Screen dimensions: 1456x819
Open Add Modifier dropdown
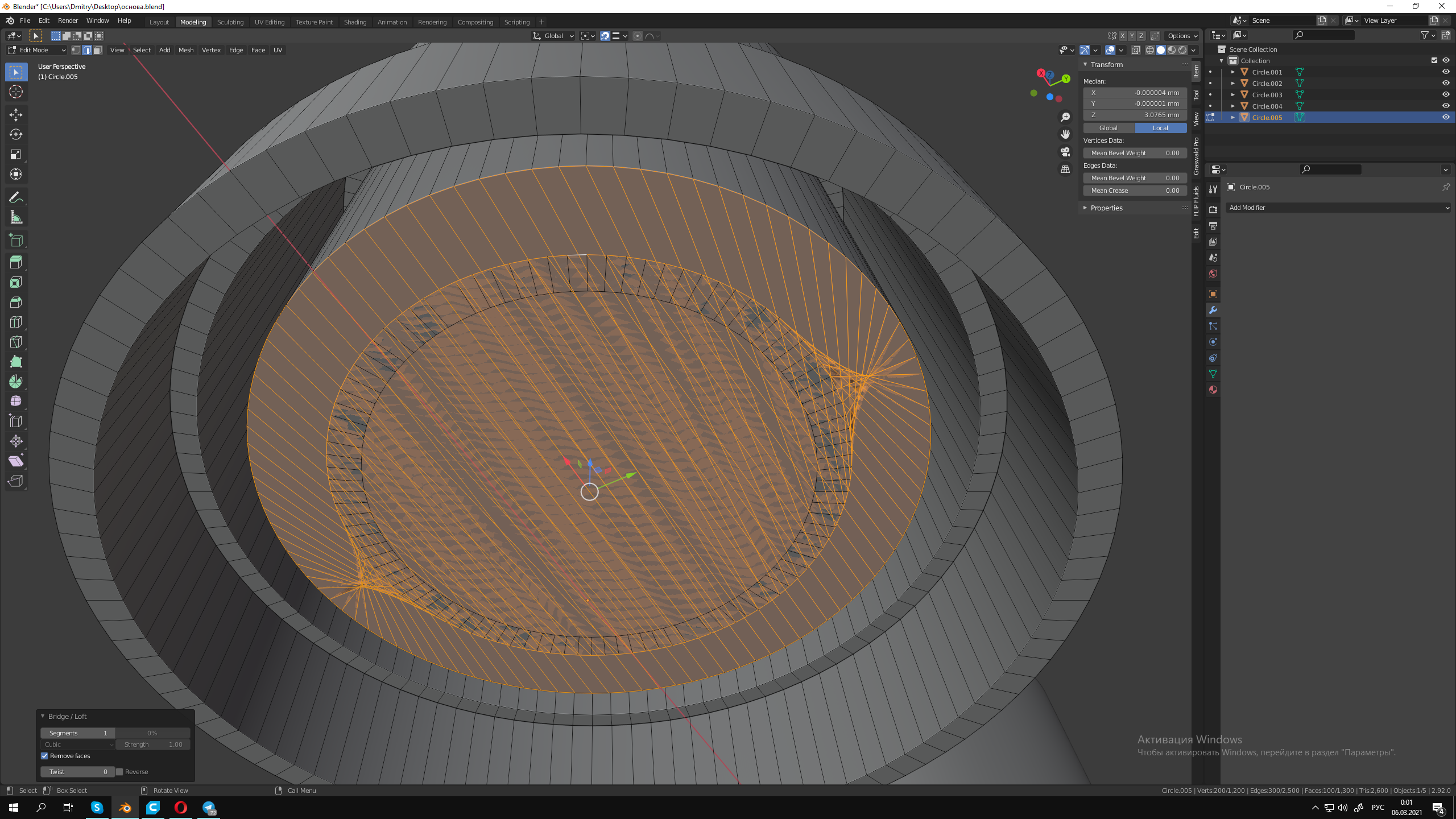tap(1338, 208)
